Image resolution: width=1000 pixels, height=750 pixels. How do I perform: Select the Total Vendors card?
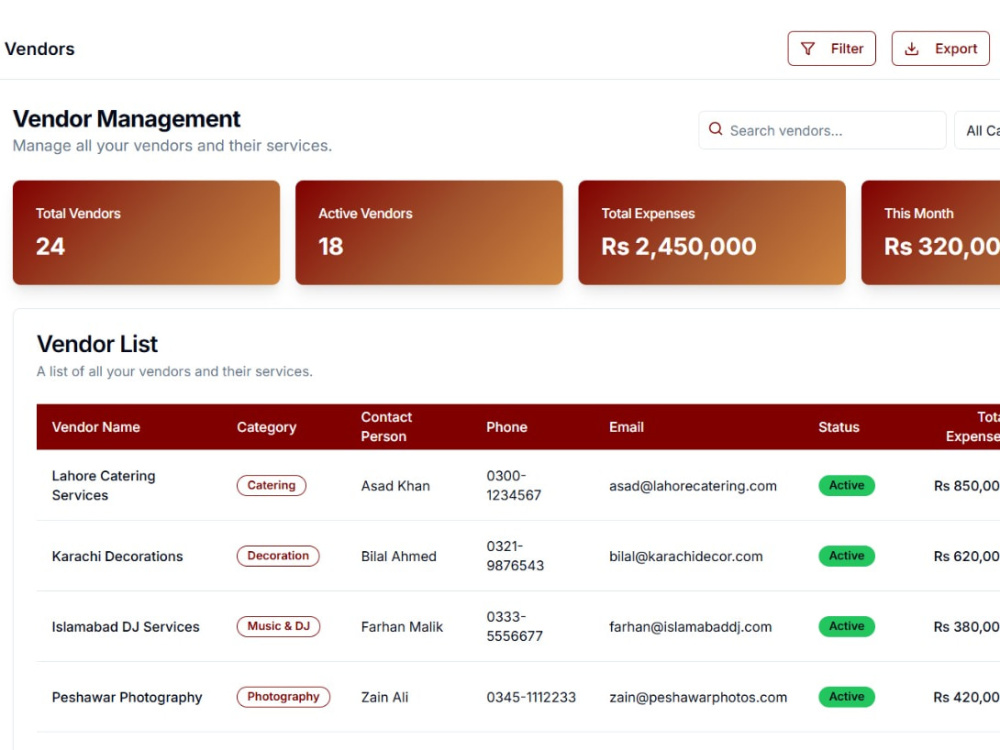click(x=146, y=232)
